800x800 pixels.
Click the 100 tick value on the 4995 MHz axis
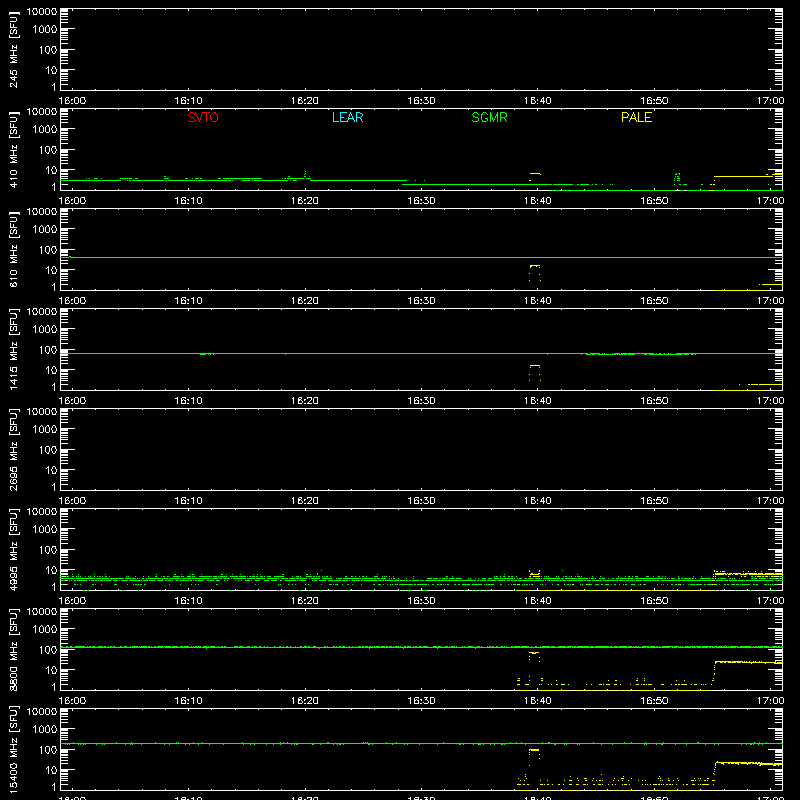click(x=48, y=550)
